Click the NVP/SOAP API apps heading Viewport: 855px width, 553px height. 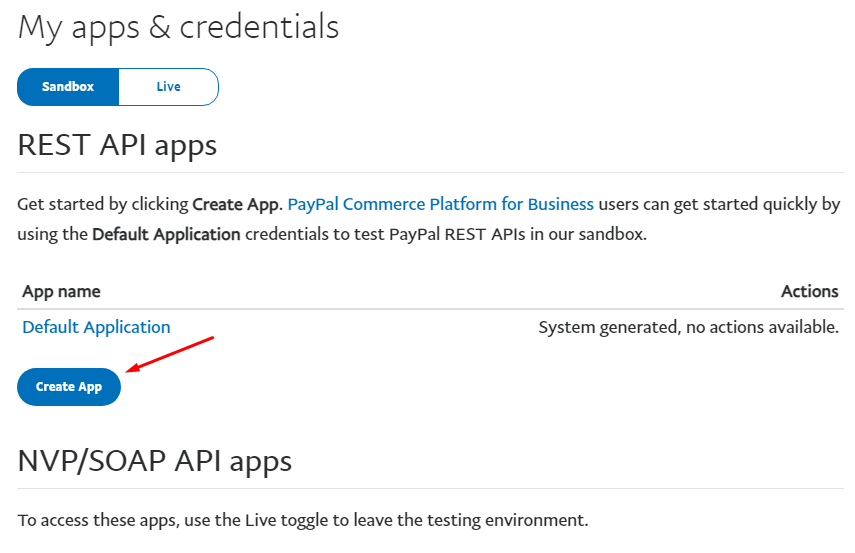[155, 461]
